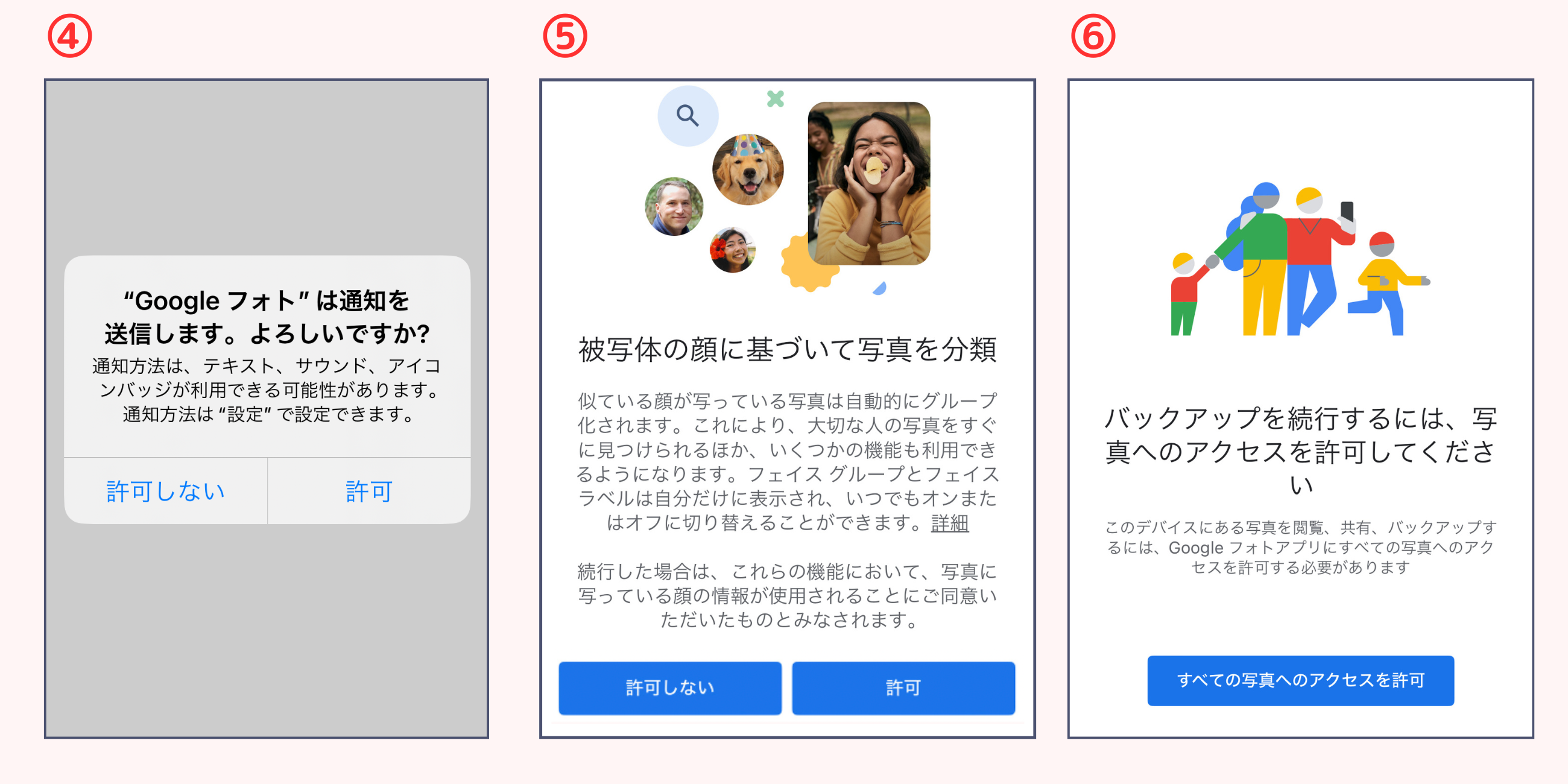The height and width of the screenshot is (784, 1568).
Task: Click the large laughing woman photo
Action: point(868,183)
